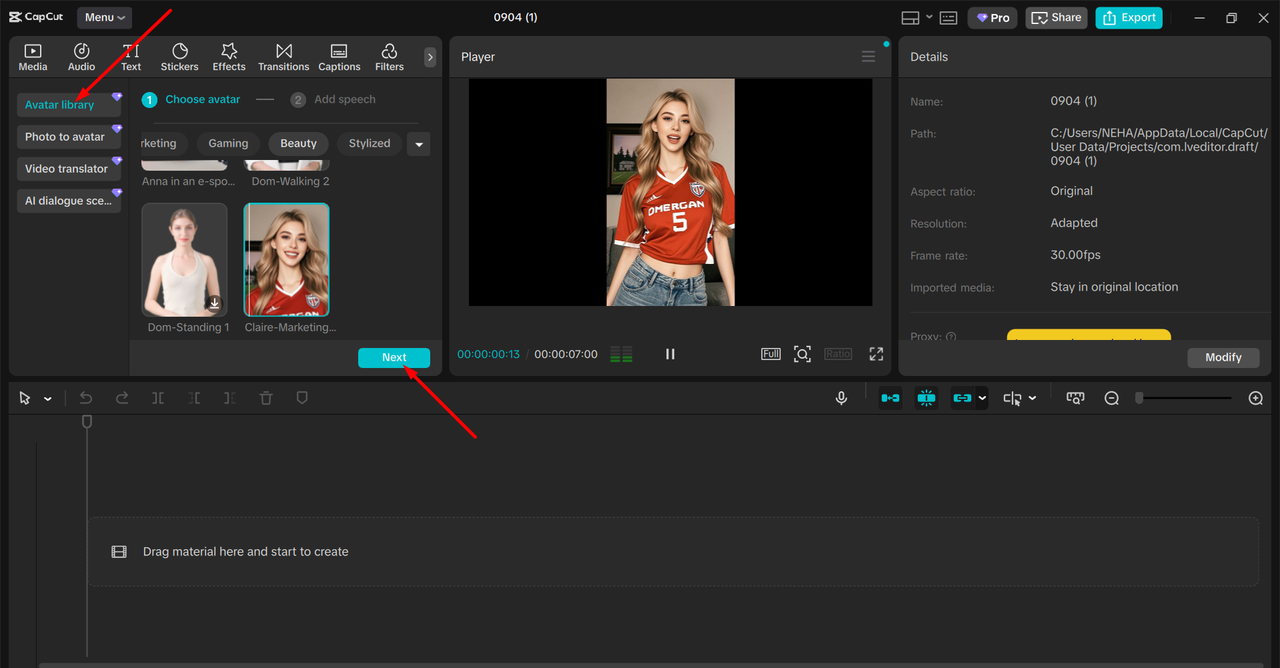1280x668 pixels.
Task: Click the record voiceover microphone icon
Action: pyautogui.click(x=841, y=398)
